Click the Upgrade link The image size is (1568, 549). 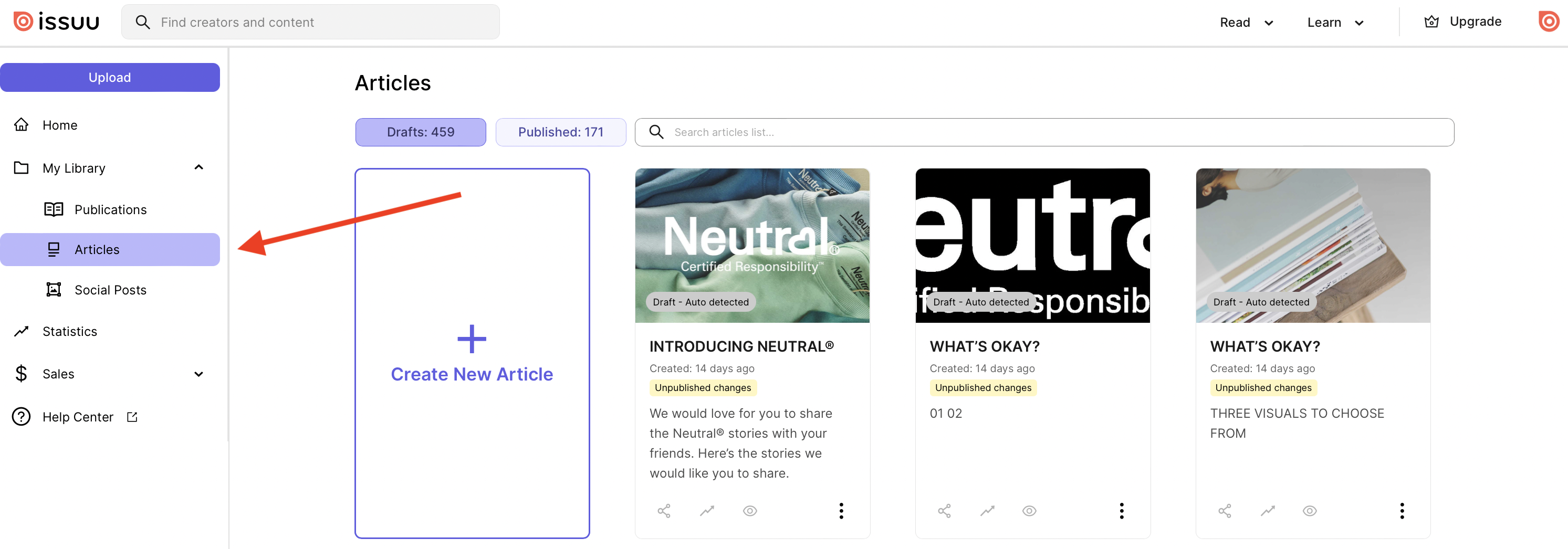pyautogui.click(x=1475, y=22)
